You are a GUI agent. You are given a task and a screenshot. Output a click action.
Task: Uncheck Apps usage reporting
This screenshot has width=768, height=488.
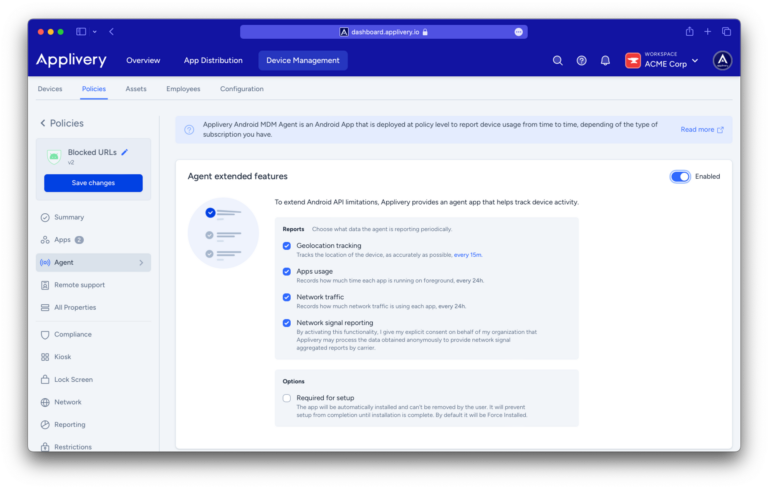pyautogui.click(x=287, y=272)
